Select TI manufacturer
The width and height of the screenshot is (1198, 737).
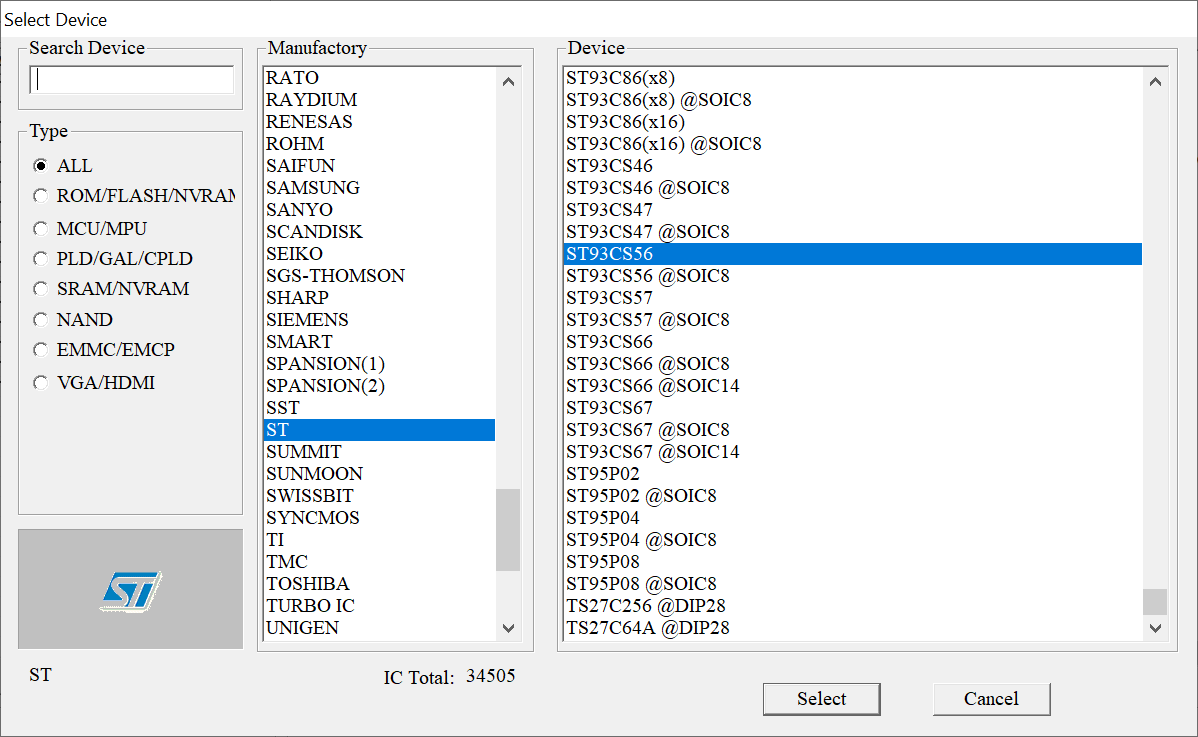pyautogui.click(x=379, y=540)
